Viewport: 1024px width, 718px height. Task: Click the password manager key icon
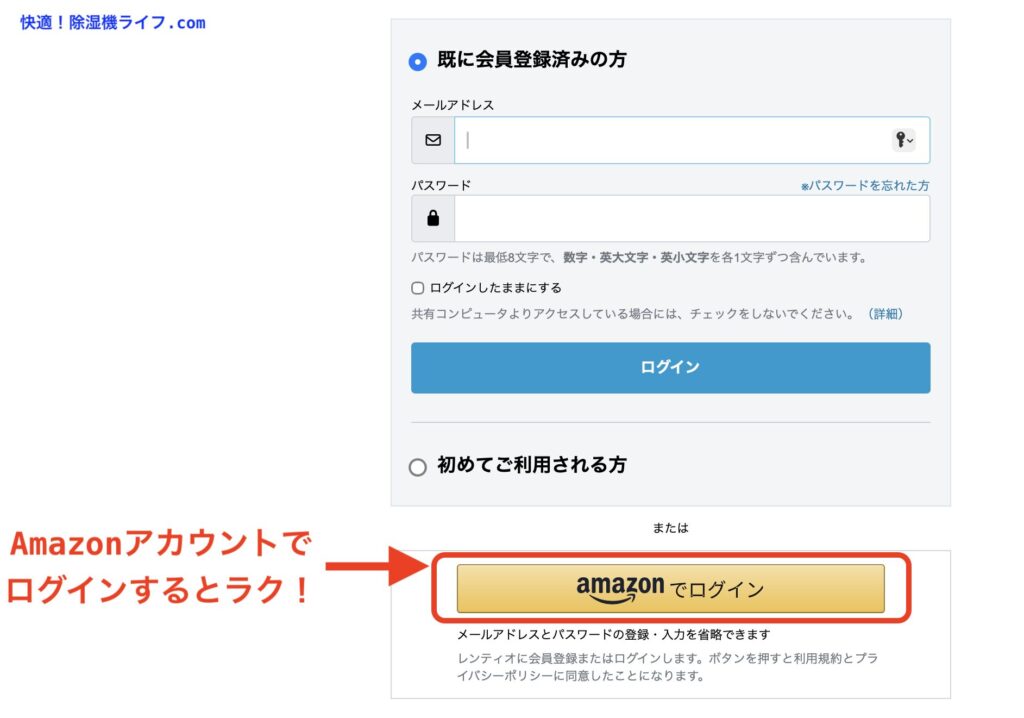(x=899, y=140)
